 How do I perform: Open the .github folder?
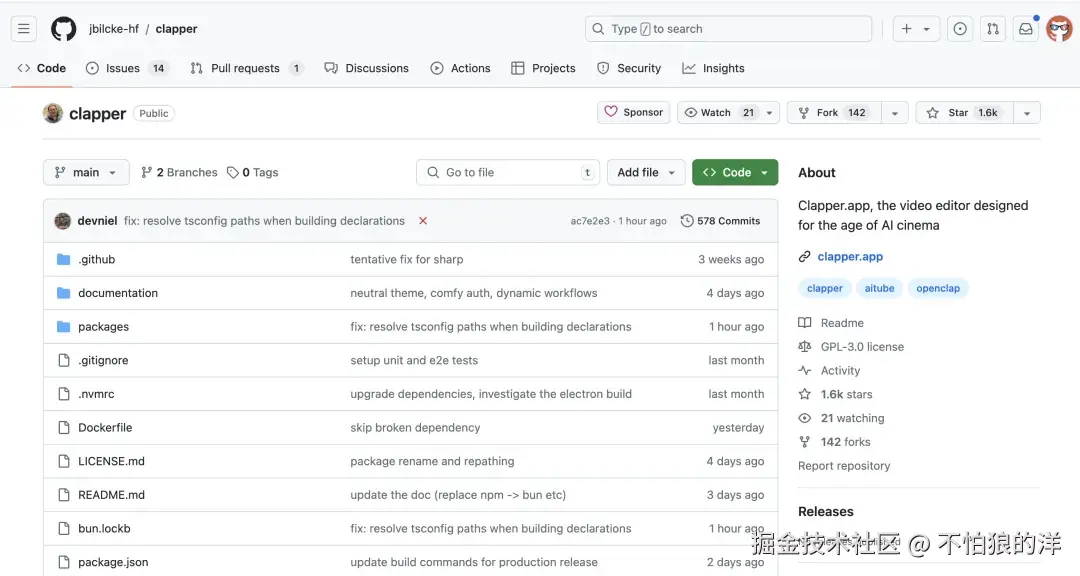tap(96, 259)
